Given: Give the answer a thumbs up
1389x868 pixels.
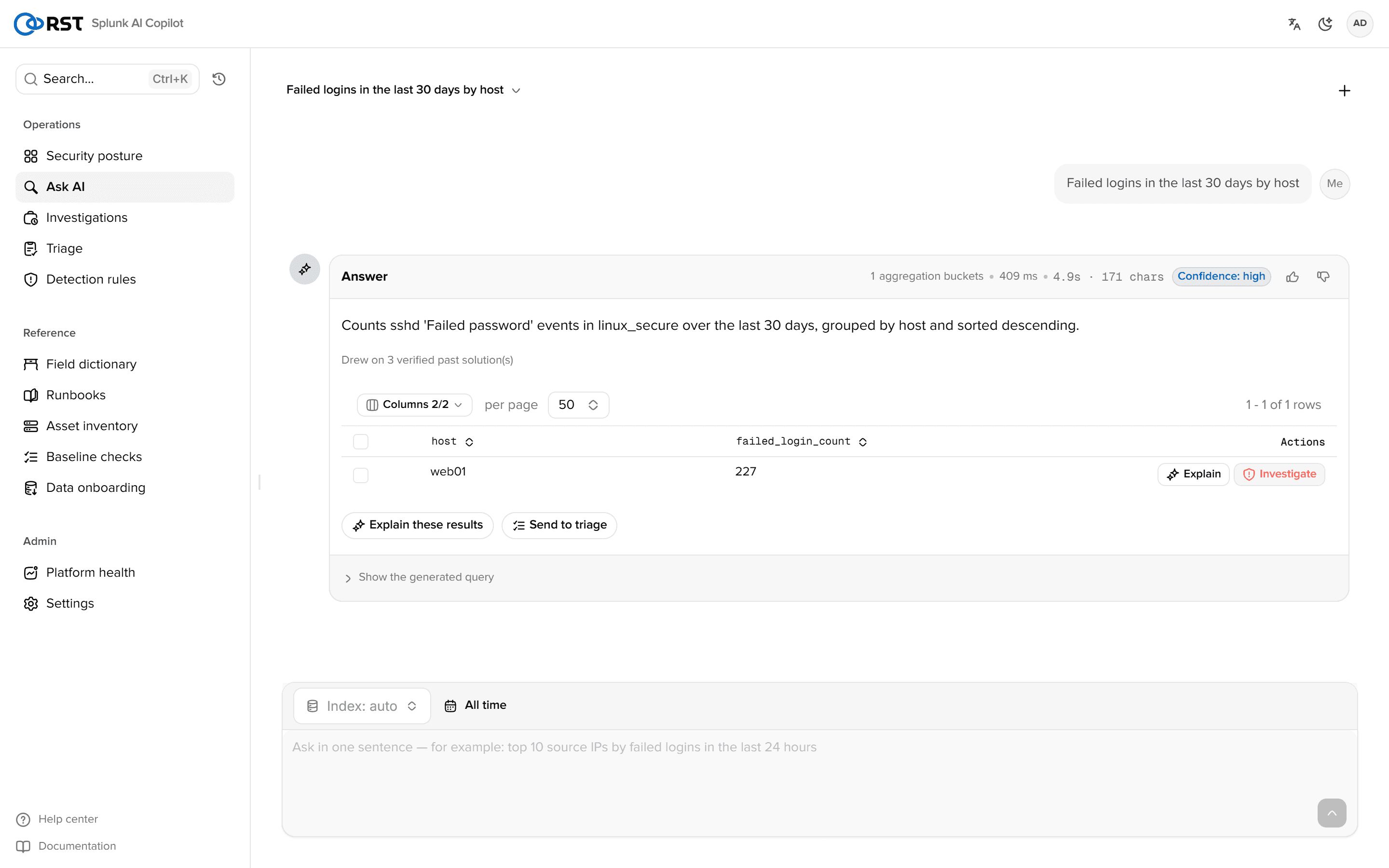Looking at the screenshot, I should pos(1293,277).
